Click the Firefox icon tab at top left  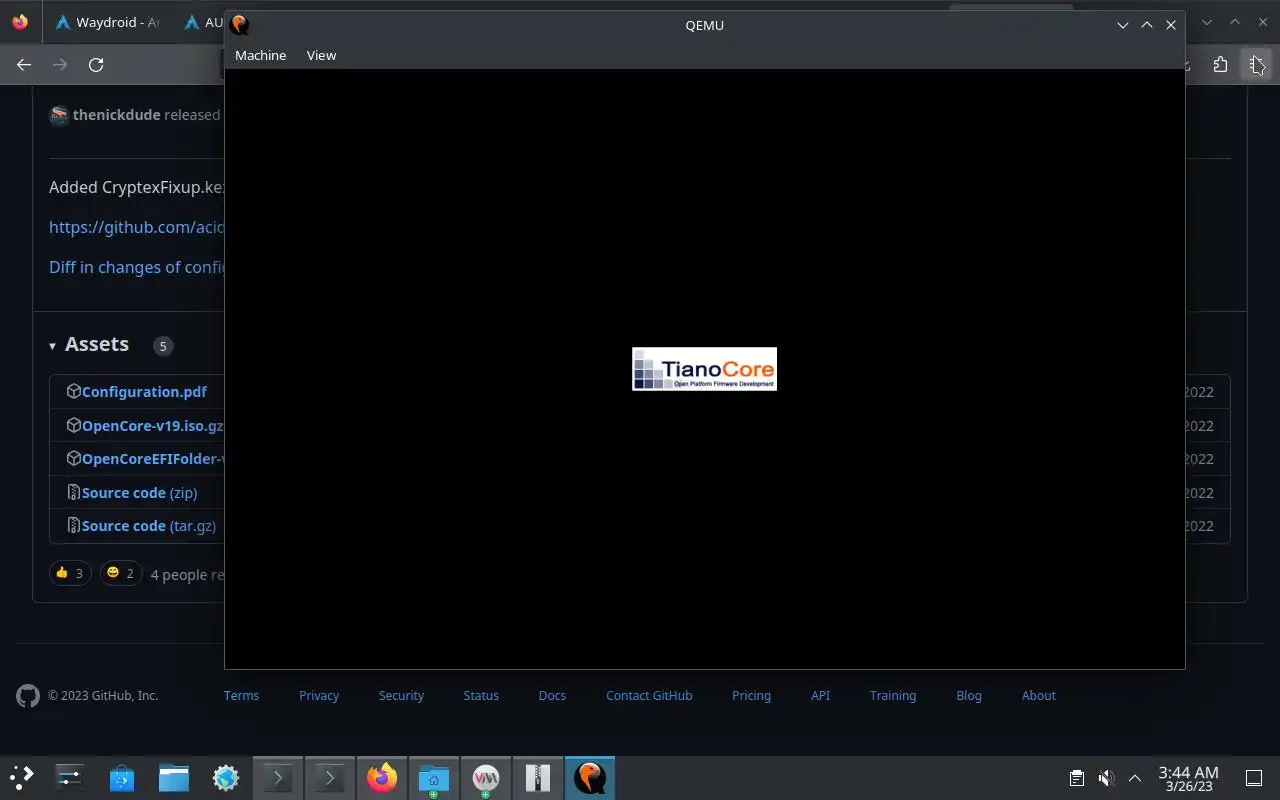tap(20, 22)
